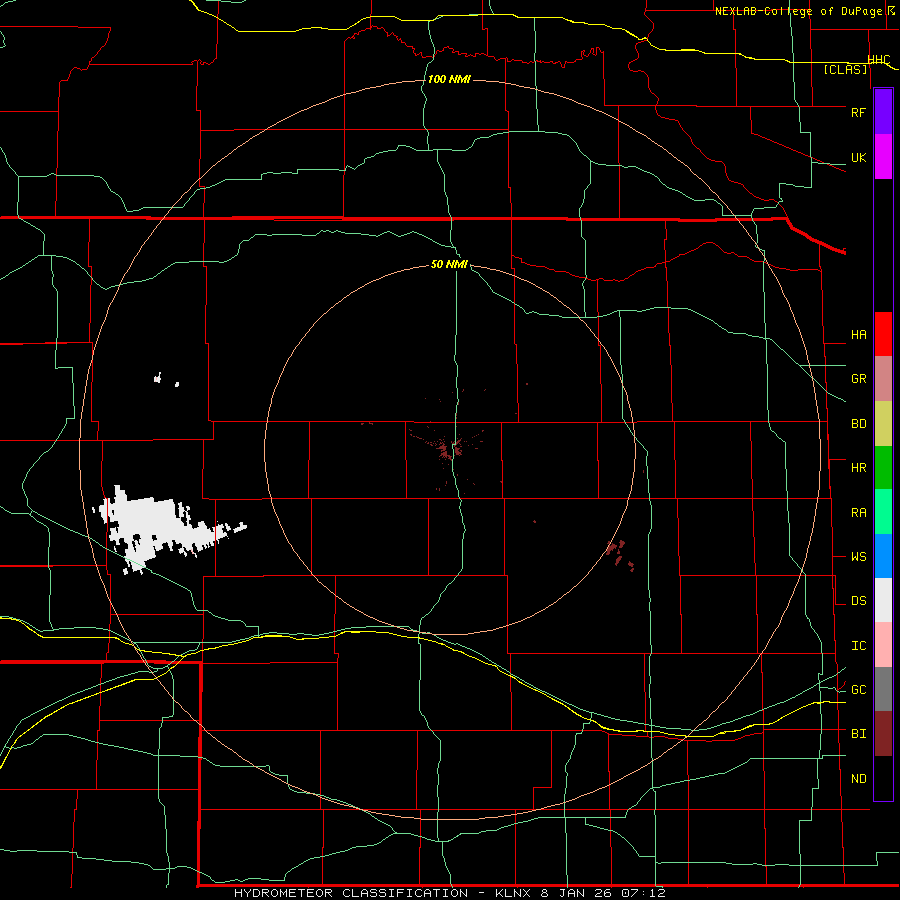900x900 pixels.
Task: Click the purple RF legend color swatch
Action: [883, 112]
